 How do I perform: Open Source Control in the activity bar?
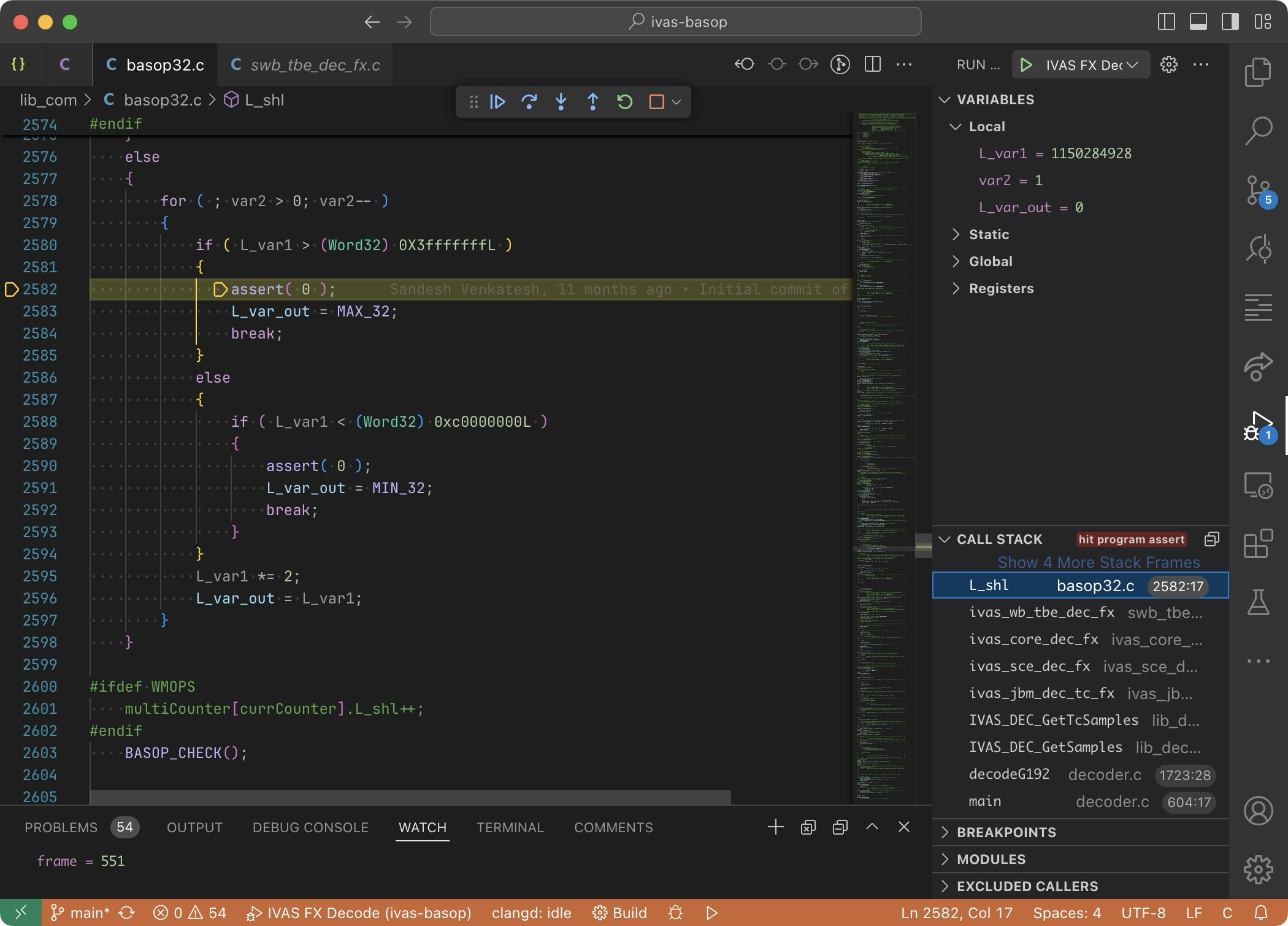[1257, 190]
